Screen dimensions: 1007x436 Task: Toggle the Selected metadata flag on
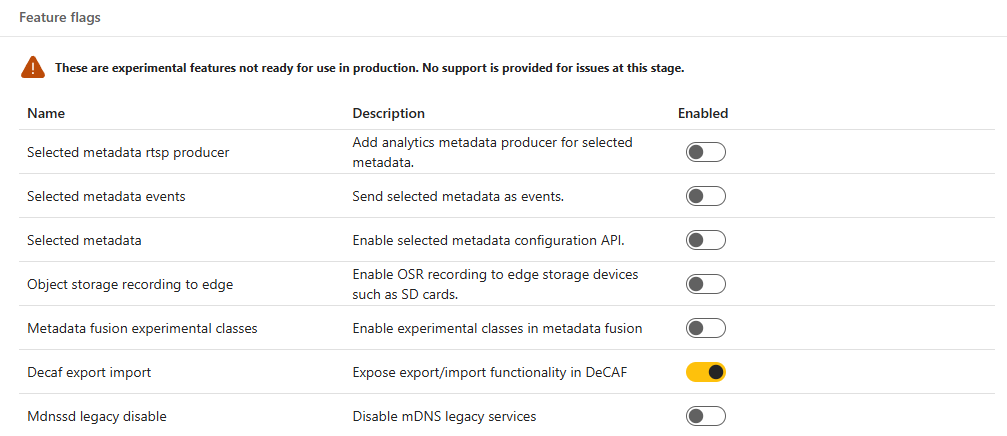(x=706, y=240)
